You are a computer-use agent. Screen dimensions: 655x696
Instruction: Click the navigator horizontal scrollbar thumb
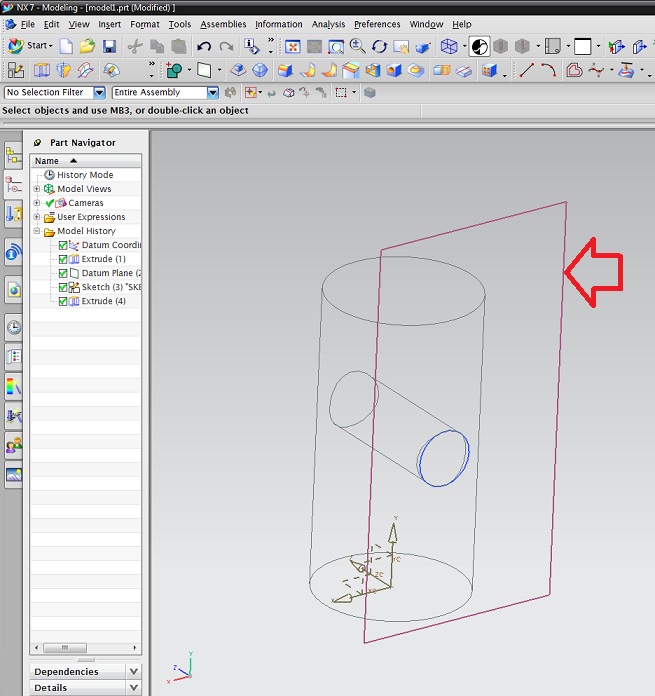65,648
